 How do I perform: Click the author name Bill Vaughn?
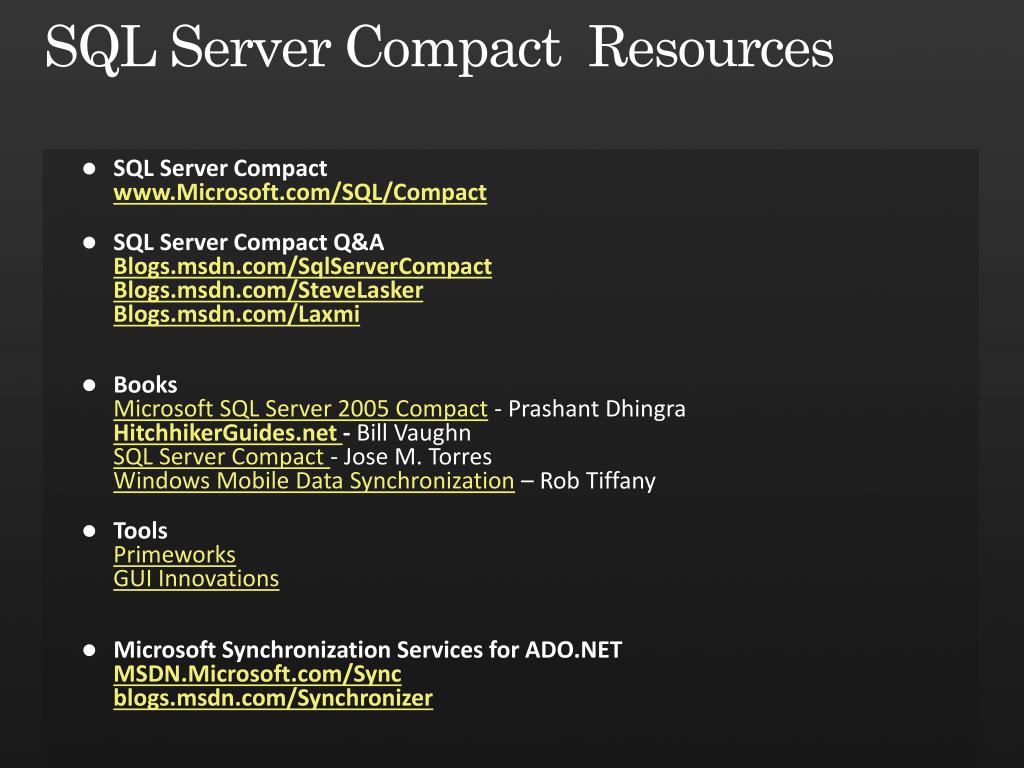(x=413, y=433)
